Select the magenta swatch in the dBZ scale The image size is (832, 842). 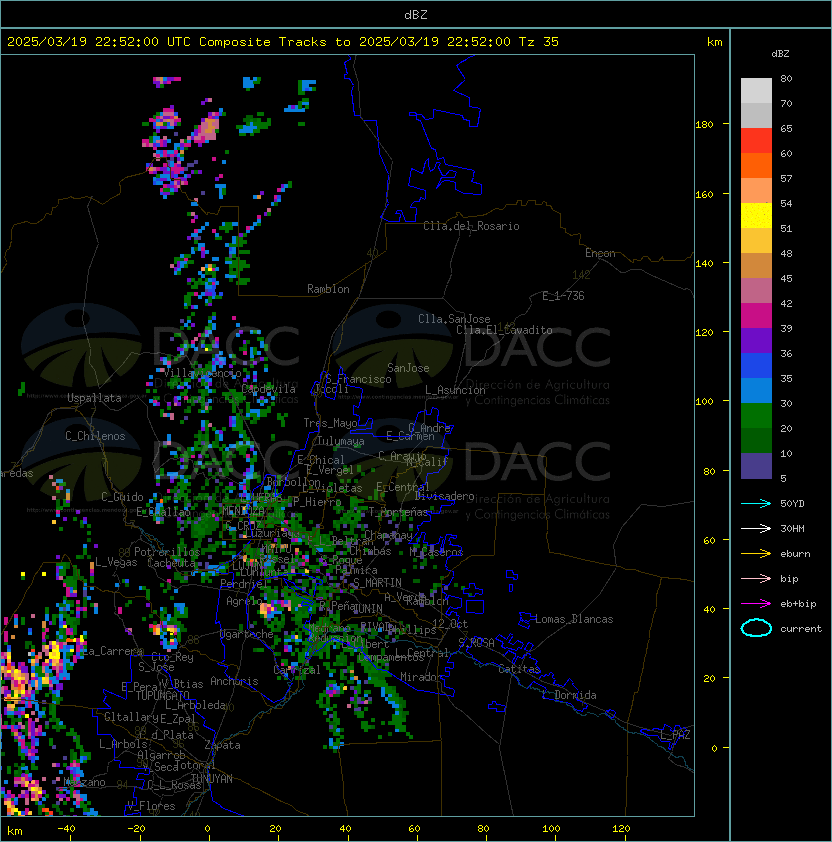(756, 316)
